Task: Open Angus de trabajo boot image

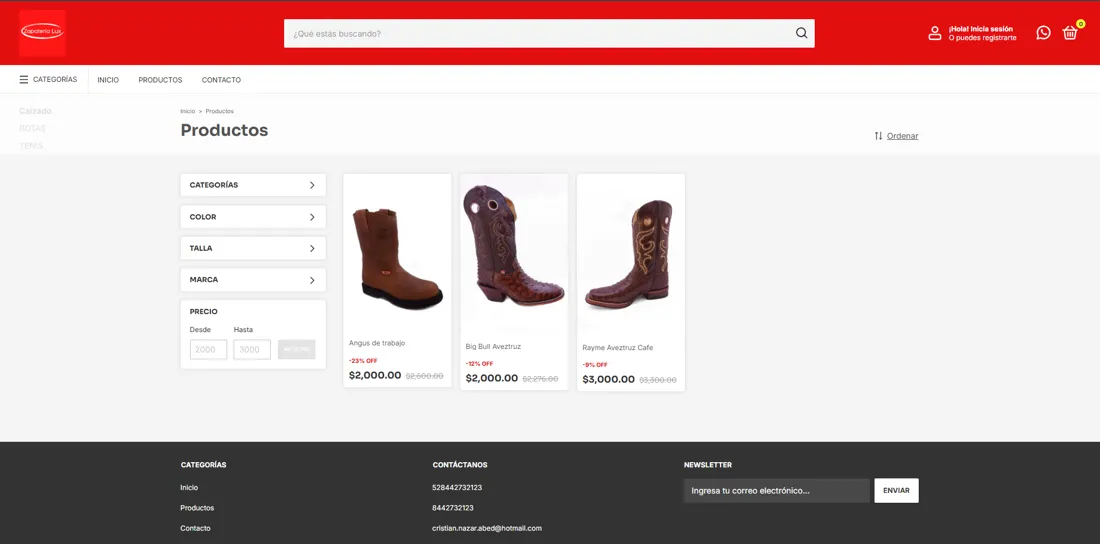Action: (397, 258)
